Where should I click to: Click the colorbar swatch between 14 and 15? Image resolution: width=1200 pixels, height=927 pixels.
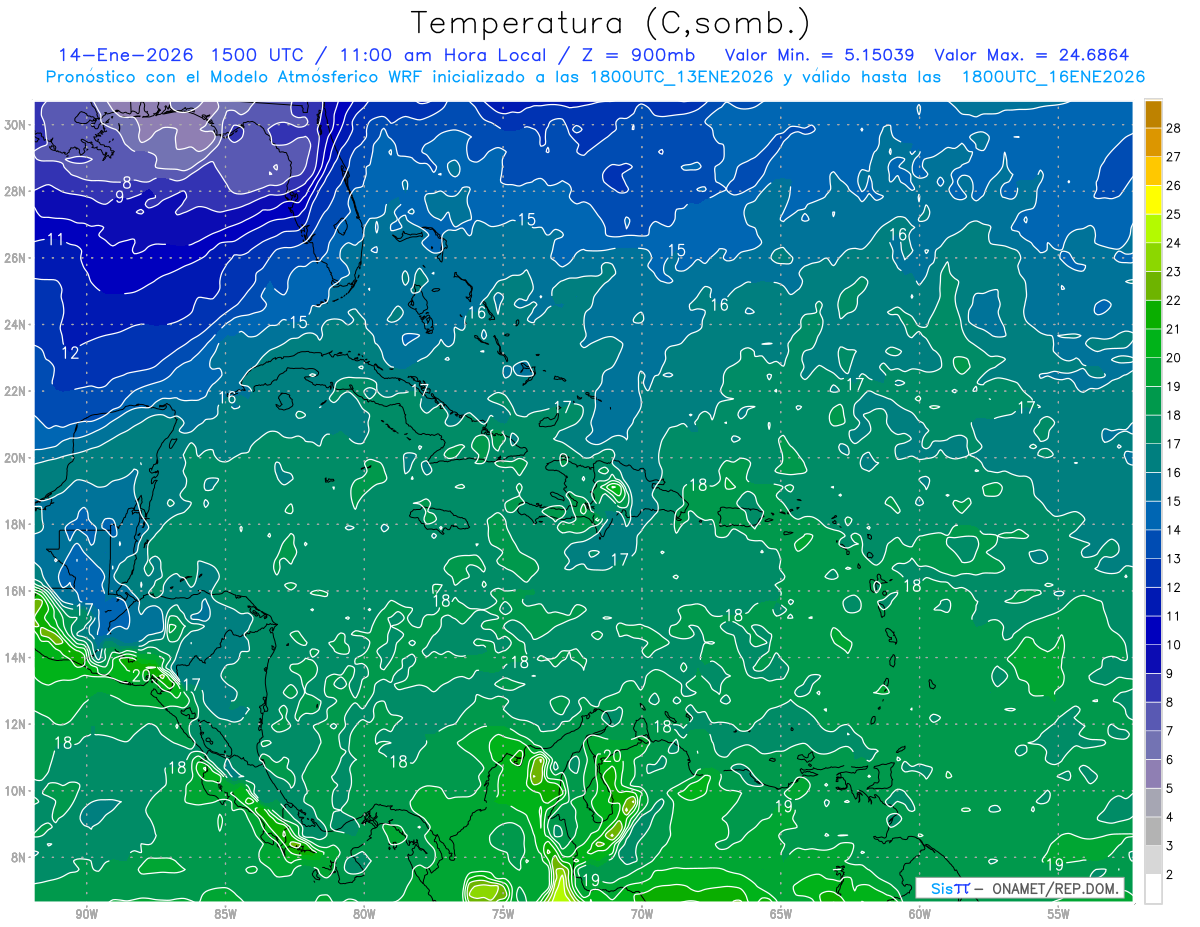[x=1154, y=515]
